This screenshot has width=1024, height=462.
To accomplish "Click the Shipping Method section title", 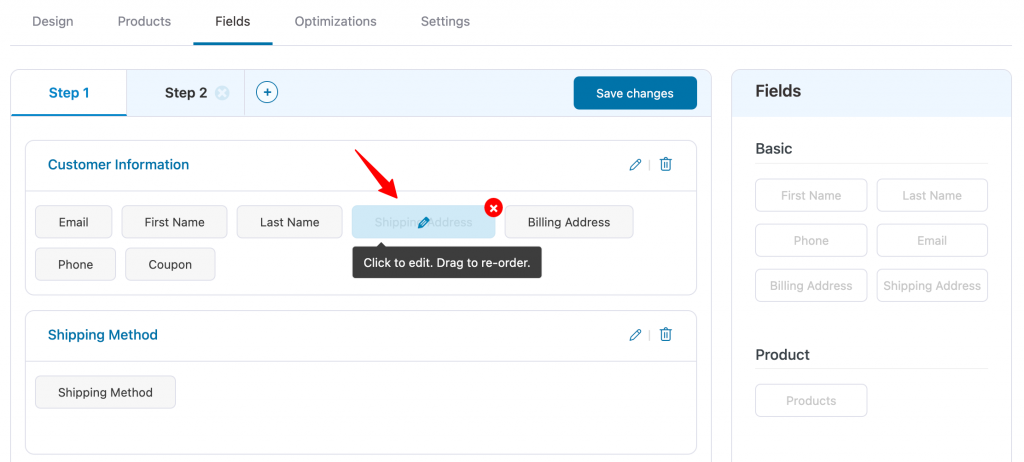I will (103, 335).
